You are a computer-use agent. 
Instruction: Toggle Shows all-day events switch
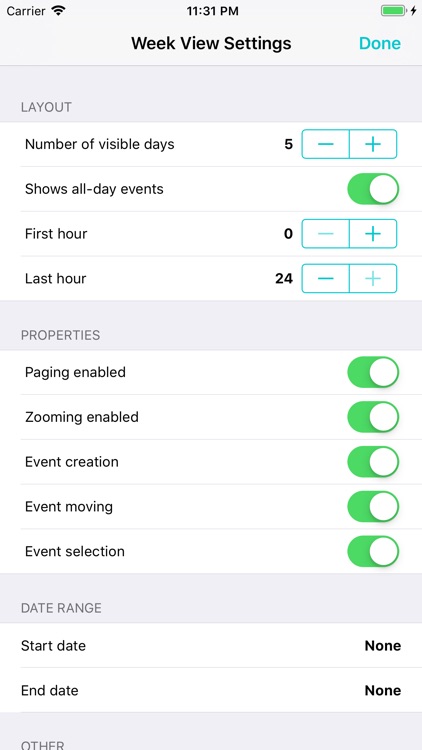pyautogui.click(x=373, y=189)
